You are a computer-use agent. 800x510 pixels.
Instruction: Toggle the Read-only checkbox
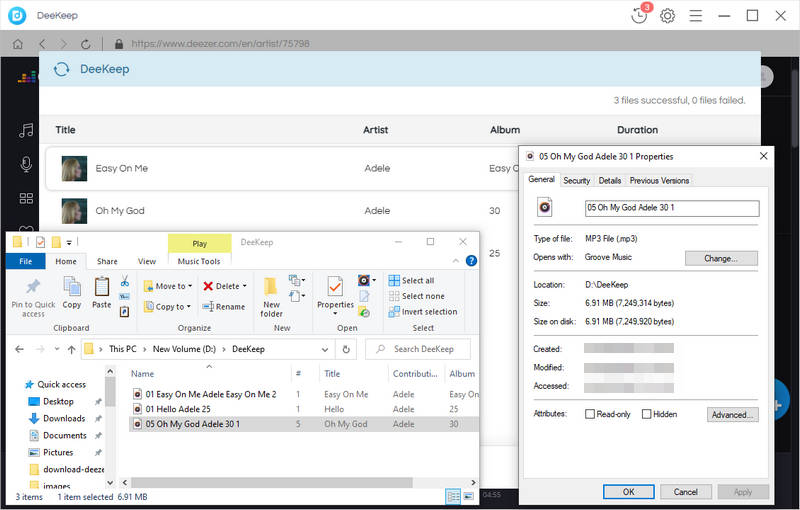[590, 414]
